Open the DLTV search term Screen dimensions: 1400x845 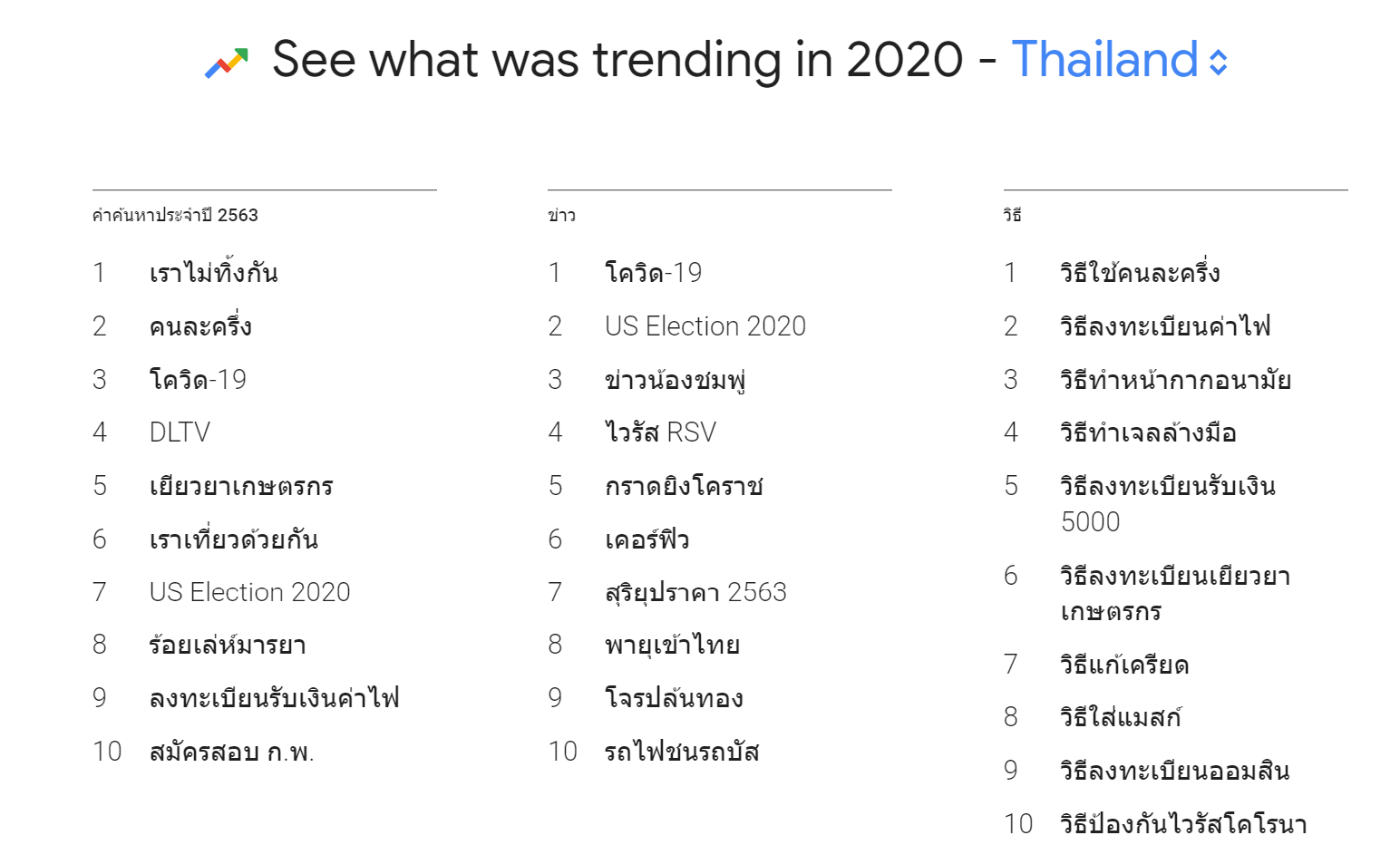click(x=180, y=432)
